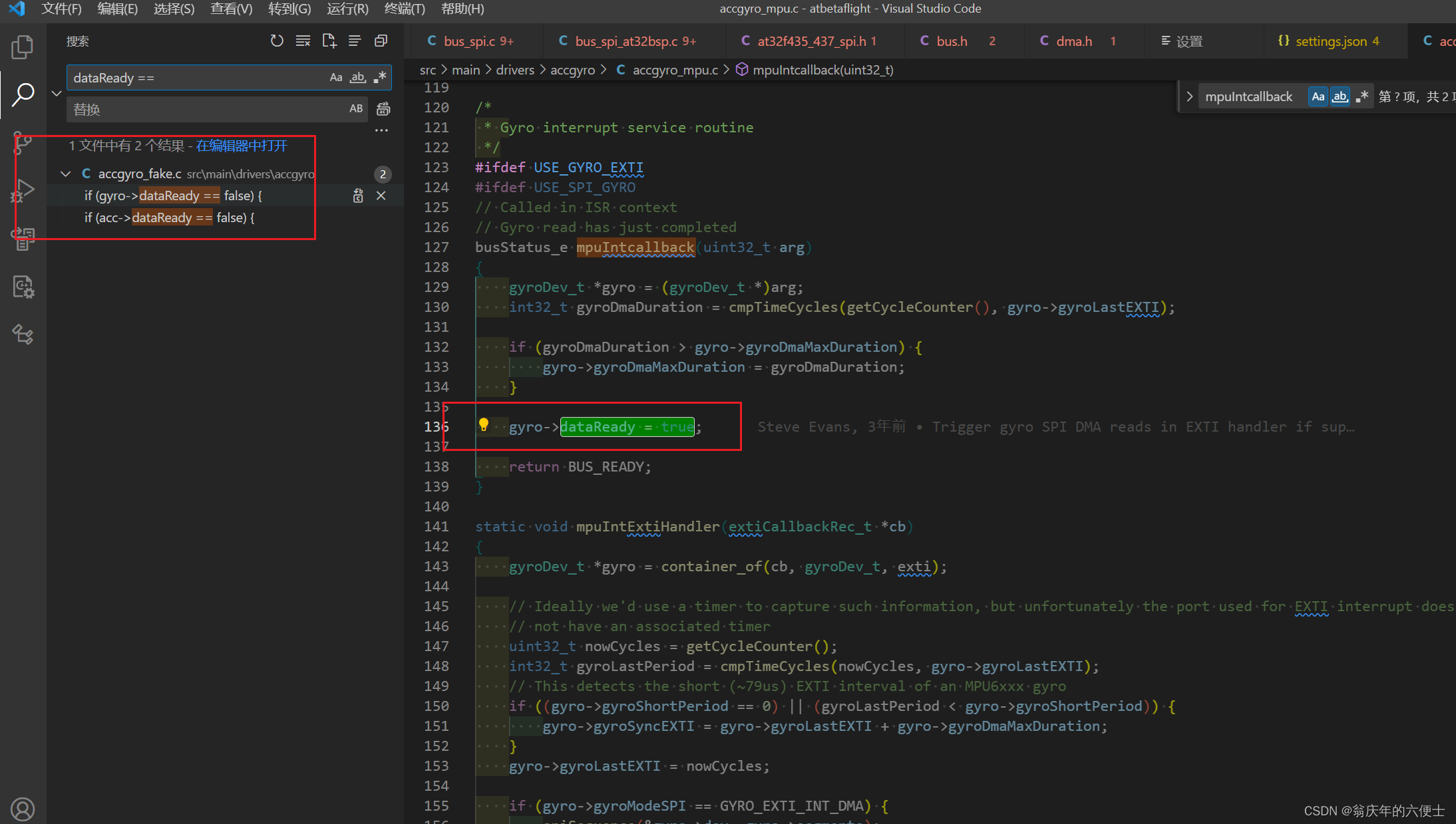This screenshot has width=1456, height=824.
Task: Toggle Match Whole Word in find widget
Action: tap(1340, 96)
